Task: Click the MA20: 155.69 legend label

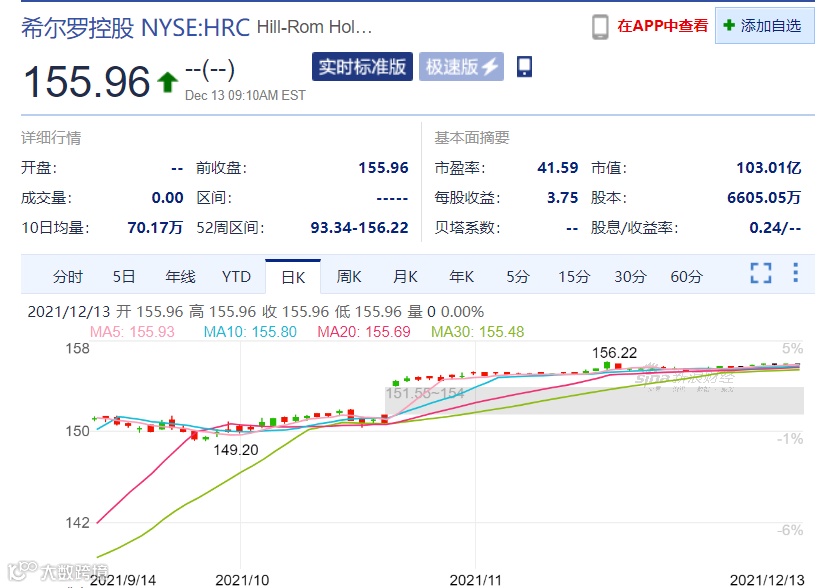Action: tap(364, 332)
